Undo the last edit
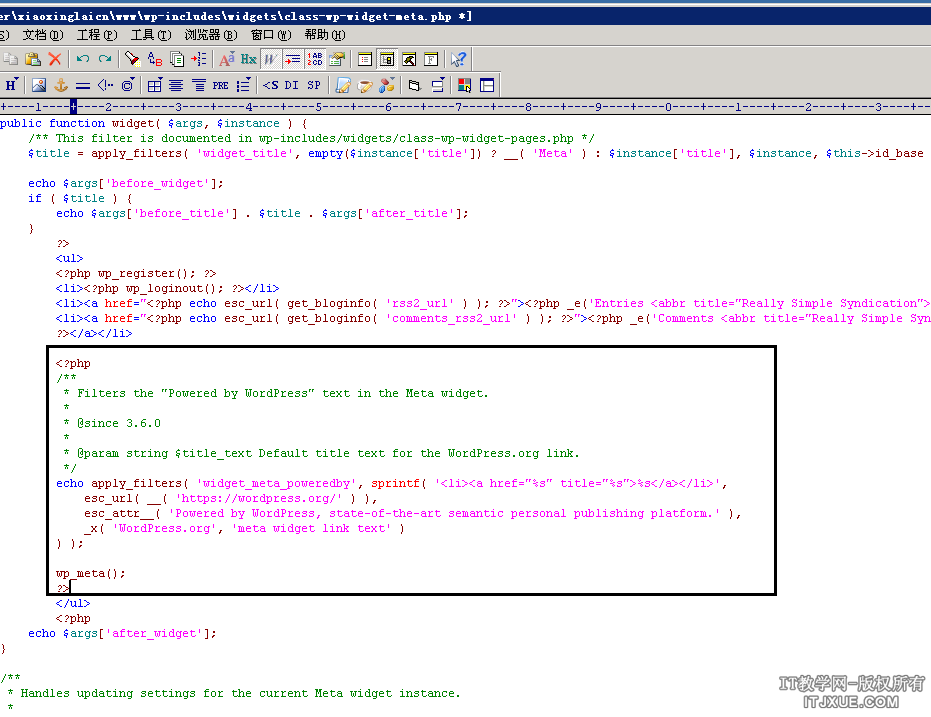The height and width of the screenshot is (717, 931). point(83,59)
